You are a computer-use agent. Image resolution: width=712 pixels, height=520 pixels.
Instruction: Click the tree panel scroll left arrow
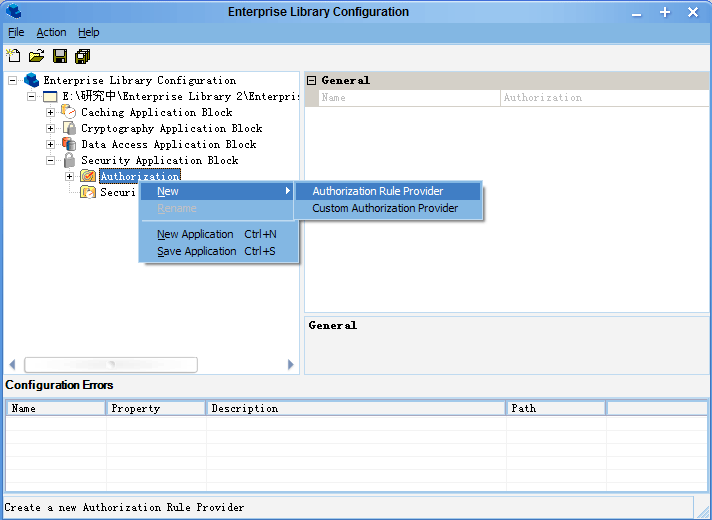coord(12,365)
